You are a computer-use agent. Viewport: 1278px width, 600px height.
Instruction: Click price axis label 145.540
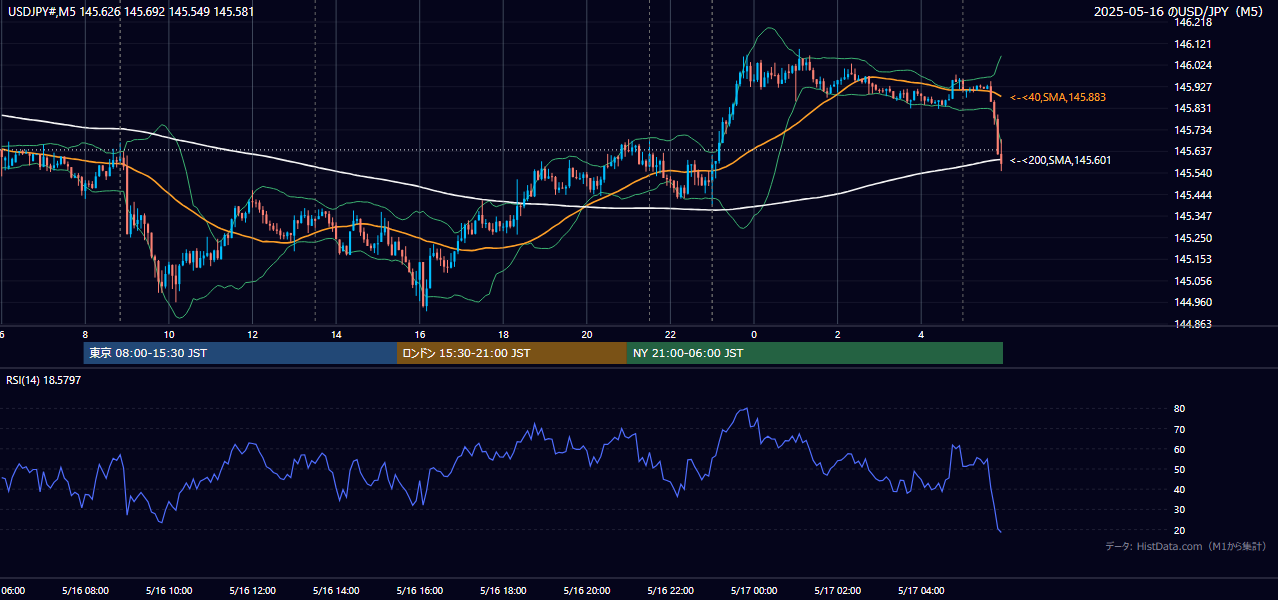[x=1194, y=173]
